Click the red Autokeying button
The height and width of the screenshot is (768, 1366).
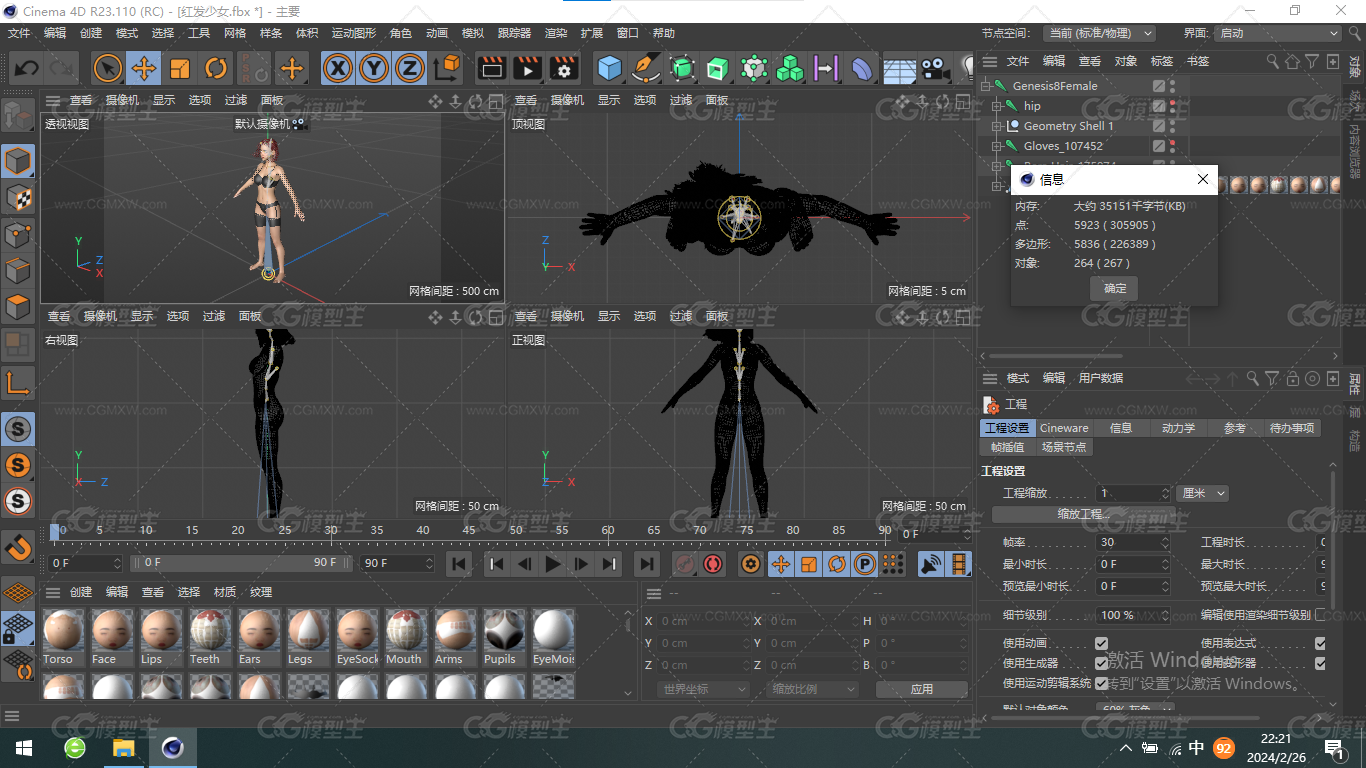[x=713, y=564]
